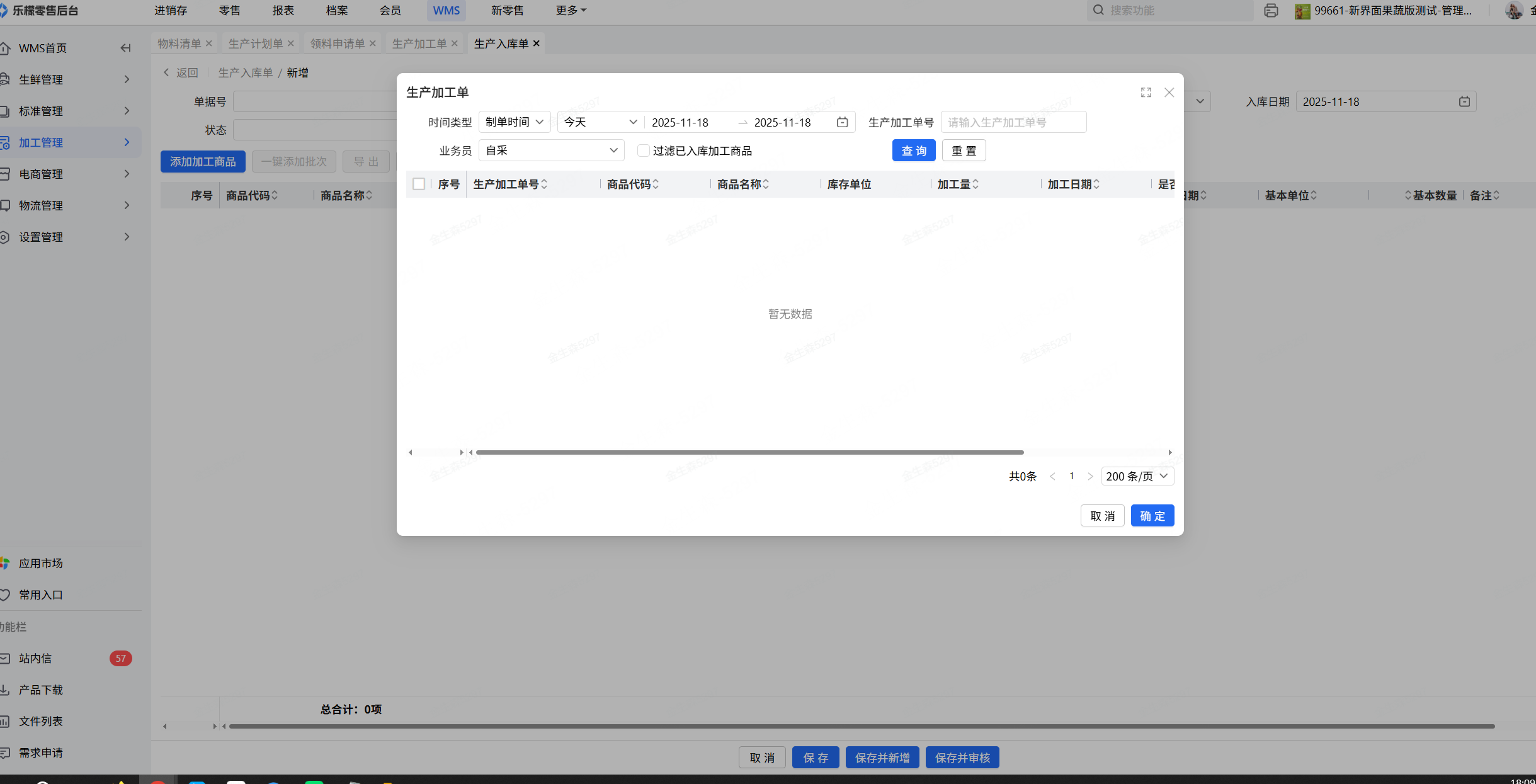Close the 生产入库单 tab with its X
The height and width of the screenshot is (784, 1536).
(537, 43)
